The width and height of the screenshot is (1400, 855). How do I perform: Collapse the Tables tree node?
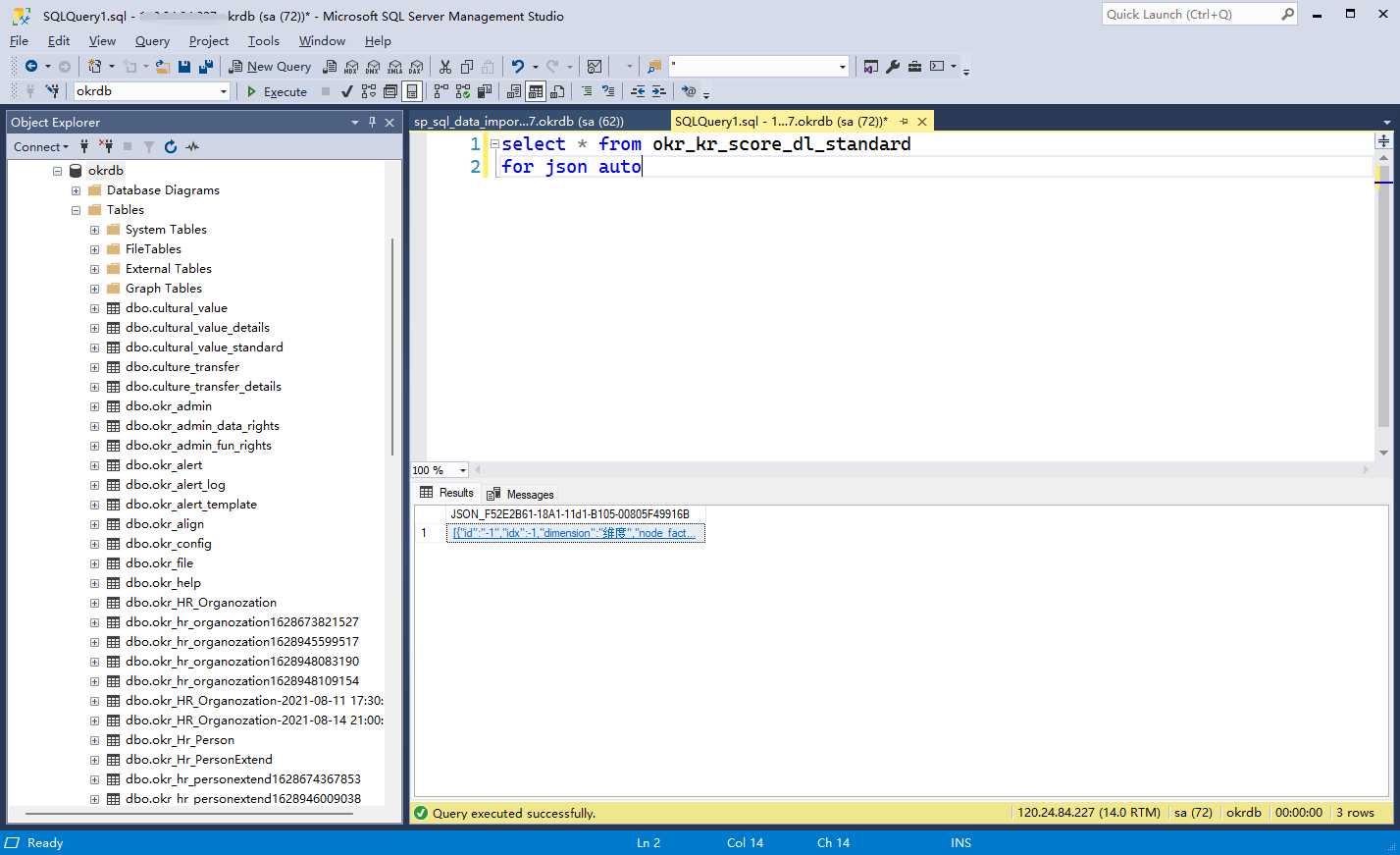click(76, 209)
